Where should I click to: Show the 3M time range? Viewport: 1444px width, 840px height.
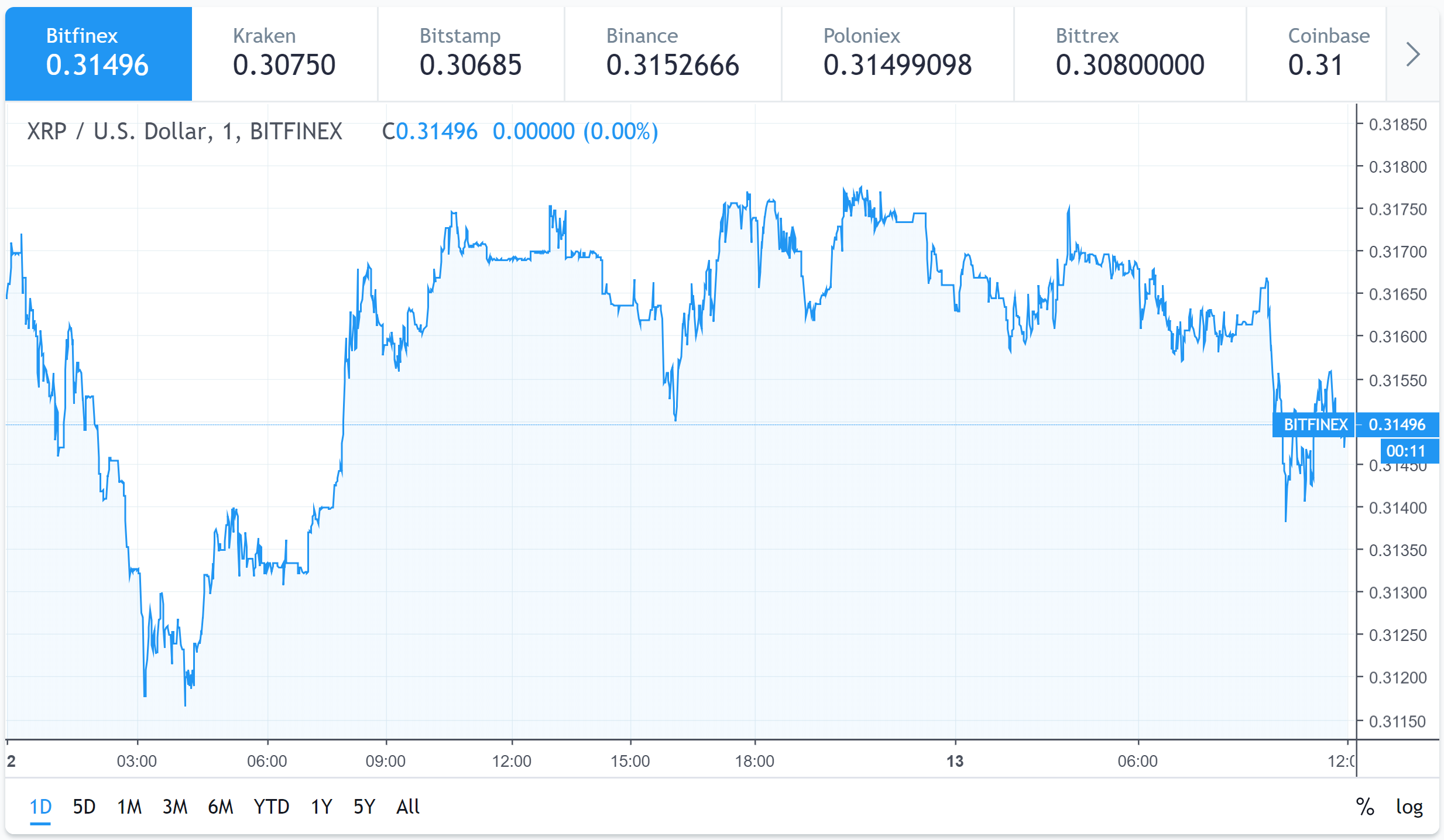coord(174,807)
